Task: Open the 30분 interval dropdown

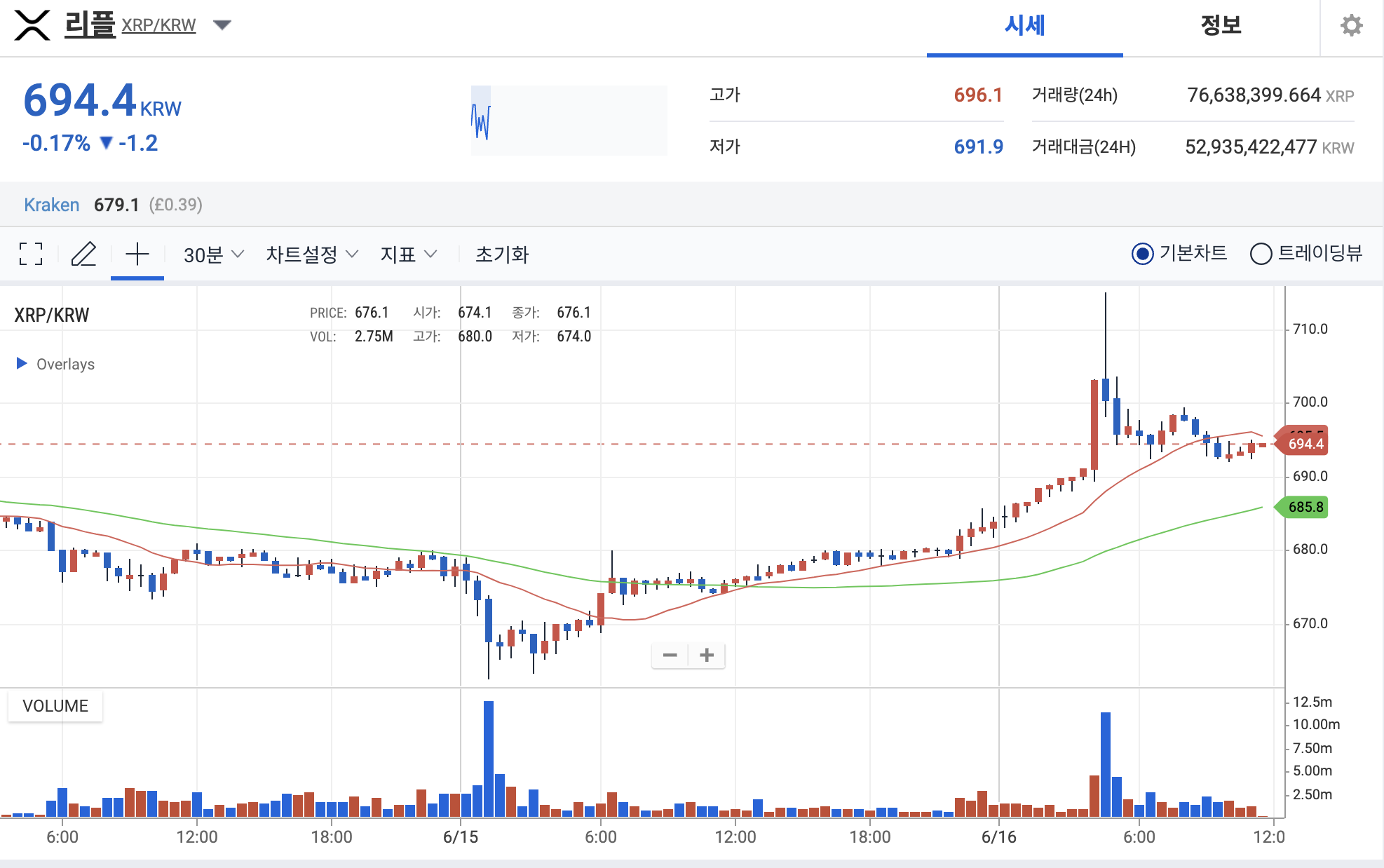Action: [213, 255]
